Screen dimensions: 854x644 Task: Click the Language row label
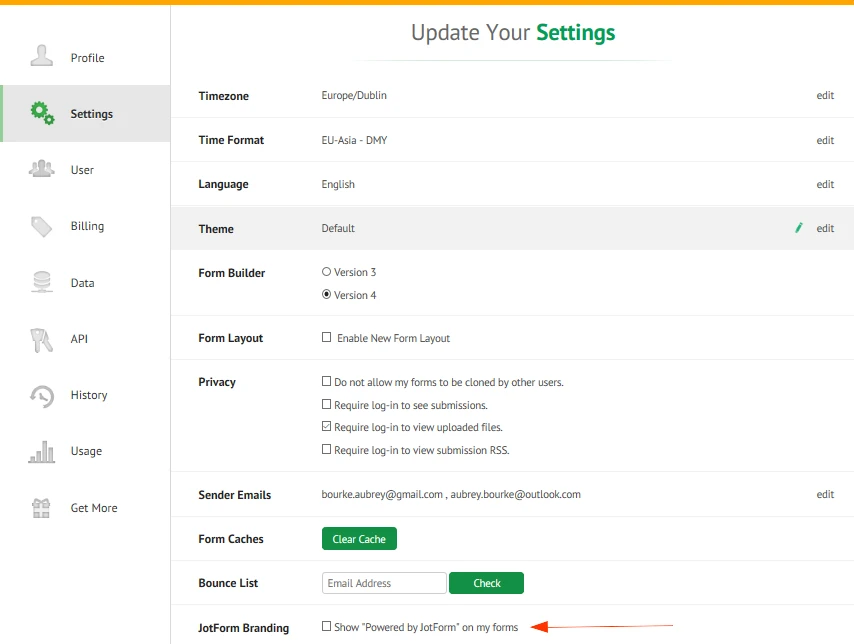[x=223, y=184]
